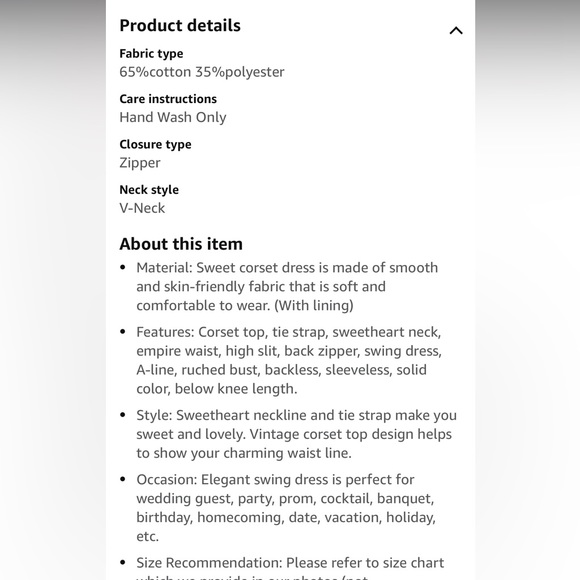The width and height of the screenshot is (580, 580).
Task: Select the Closure type label
Action: point(155,144)
